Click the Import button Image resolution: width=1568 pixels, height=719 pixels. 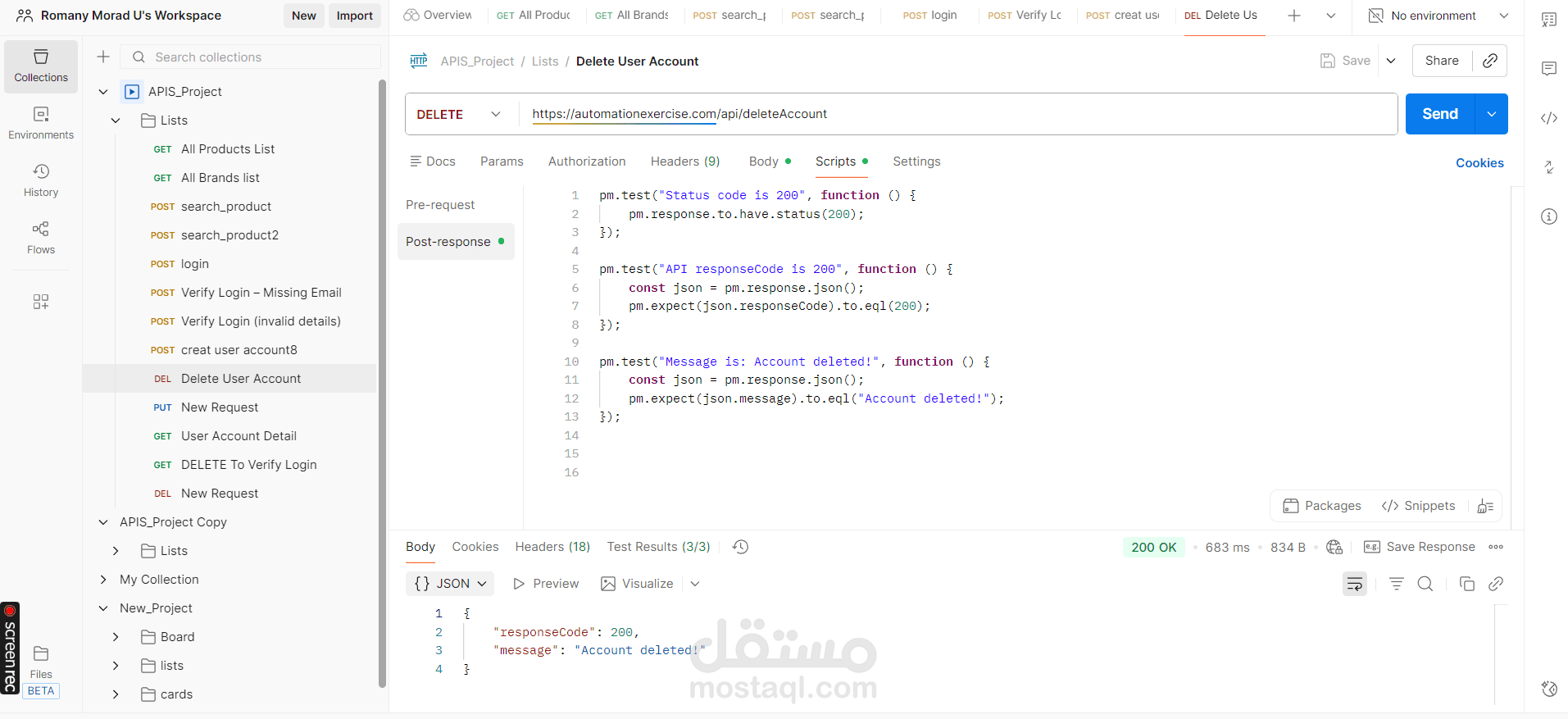click(355, 16)
